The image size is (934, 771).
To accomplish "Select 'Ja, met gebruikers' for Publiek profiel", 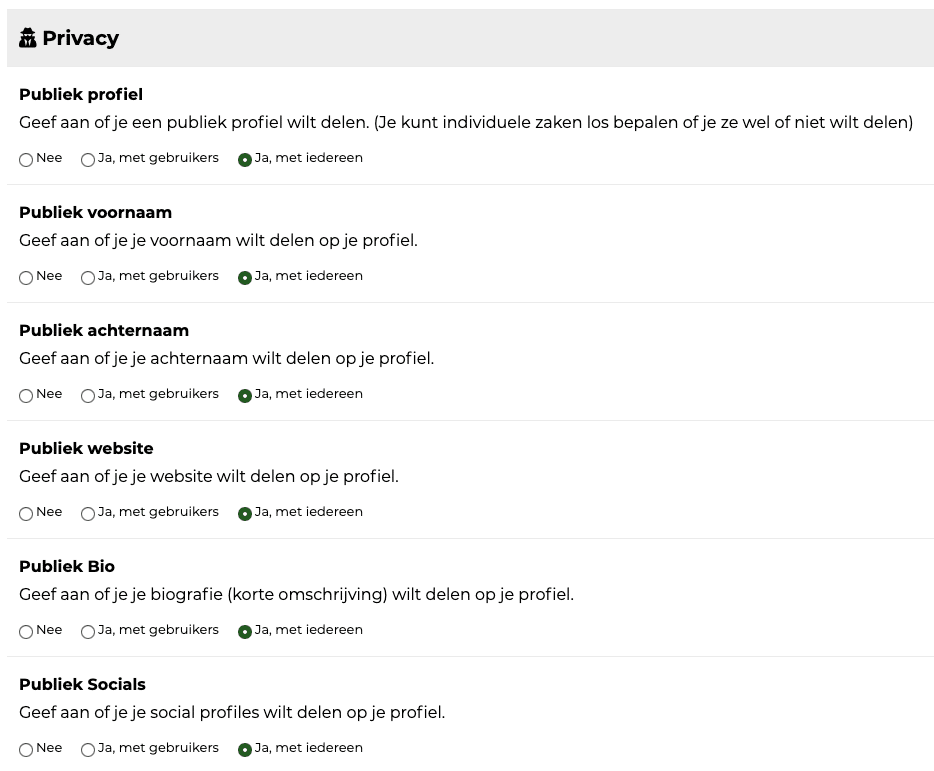I will pos(88,160).
